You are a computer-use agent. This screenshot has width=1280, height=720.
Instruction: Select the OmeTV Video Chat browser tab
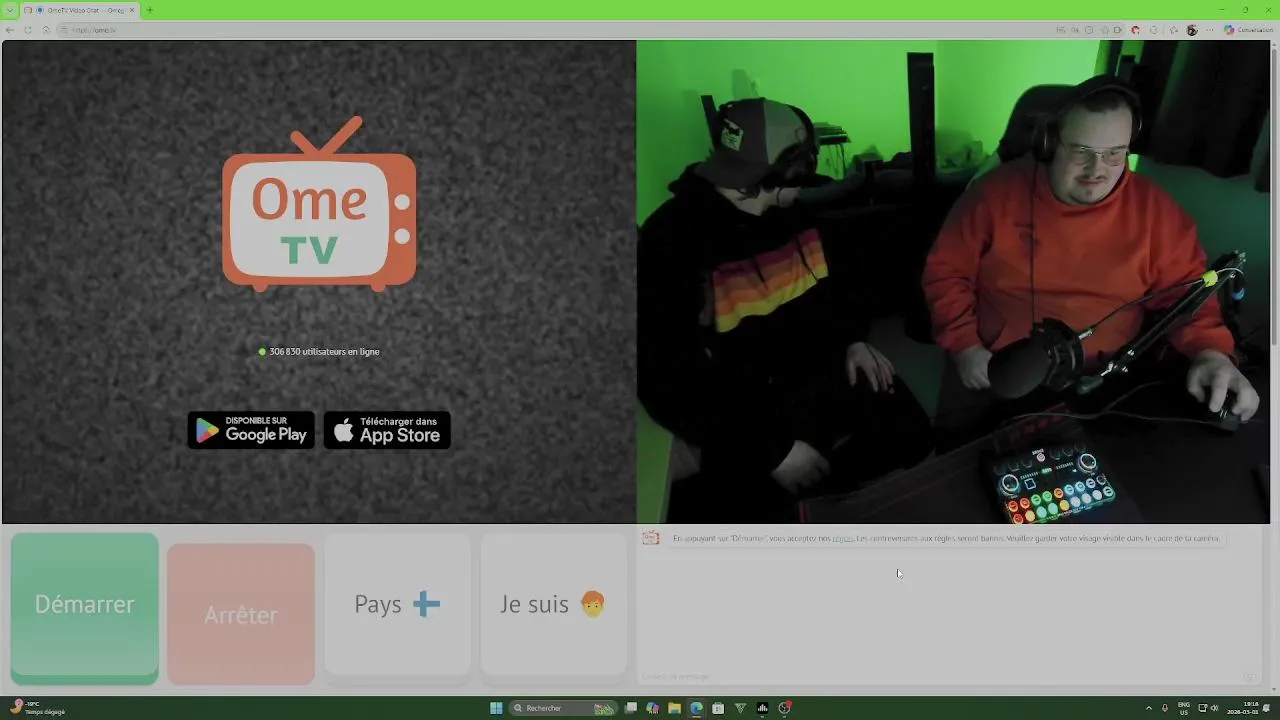click(80, 10)
